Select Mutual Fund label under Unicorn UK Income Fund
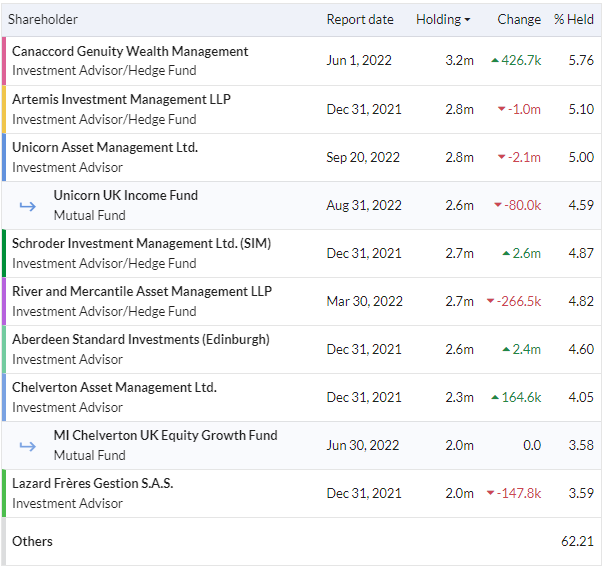This screenshot has height=570, width=604. (x=89, y=215)
